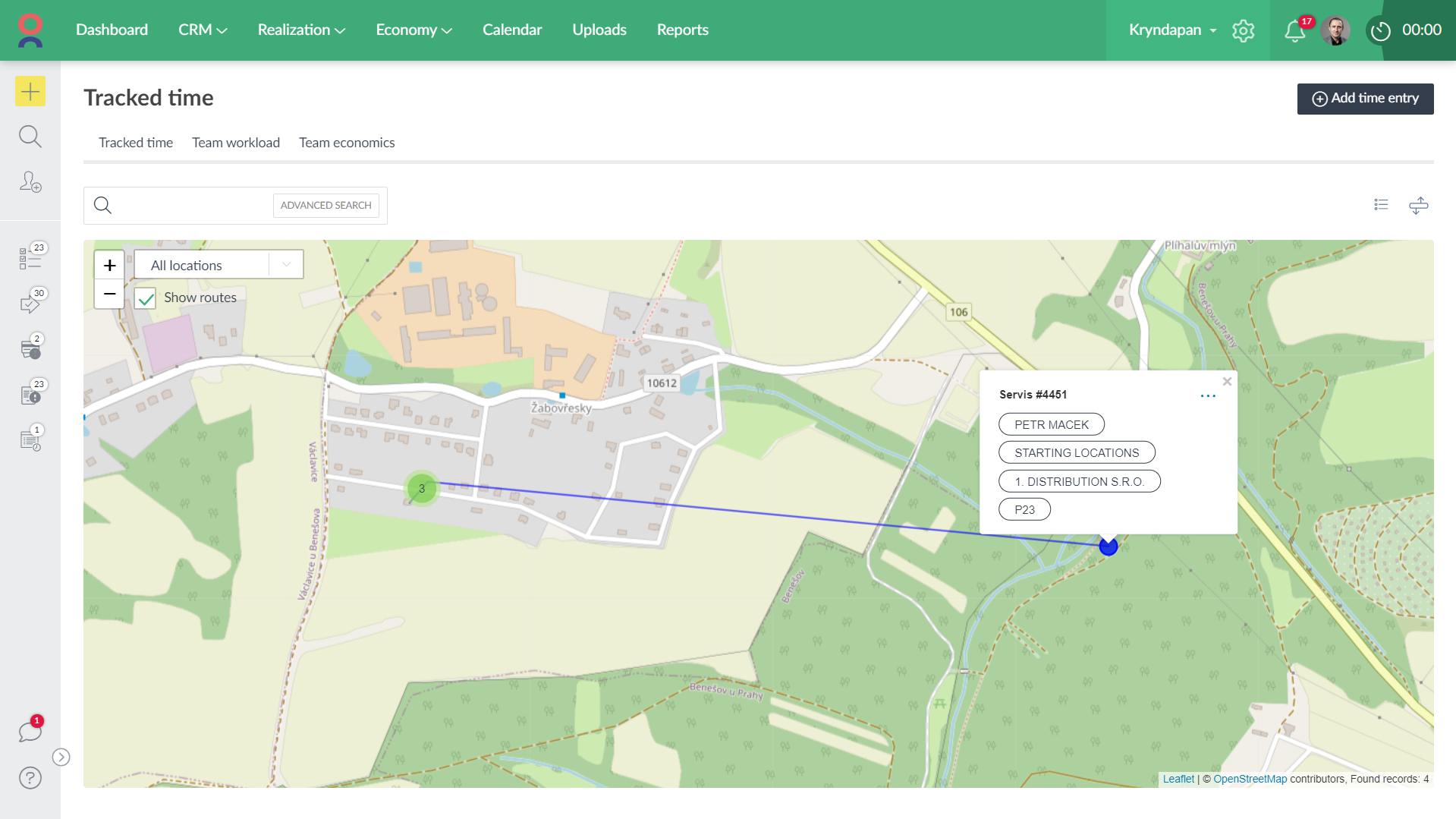Image resolution: width=1456 pixels, height=819 pixels.
Task: Click the settings gear icon
Action: 1244,30
